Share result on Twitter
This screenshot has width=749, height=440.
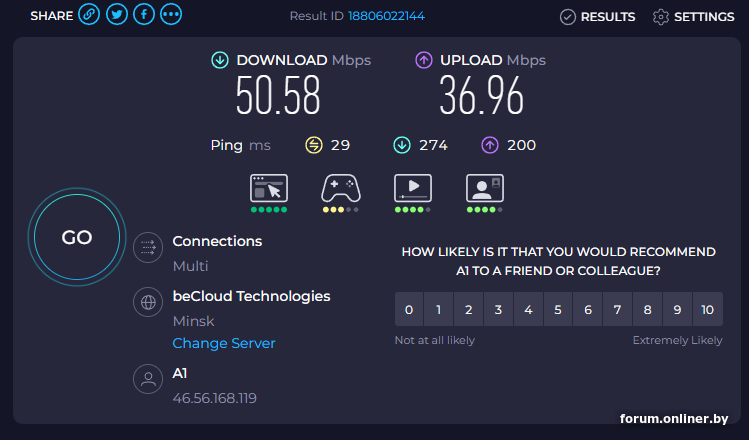pyautogui.click(x=116, y=15)
